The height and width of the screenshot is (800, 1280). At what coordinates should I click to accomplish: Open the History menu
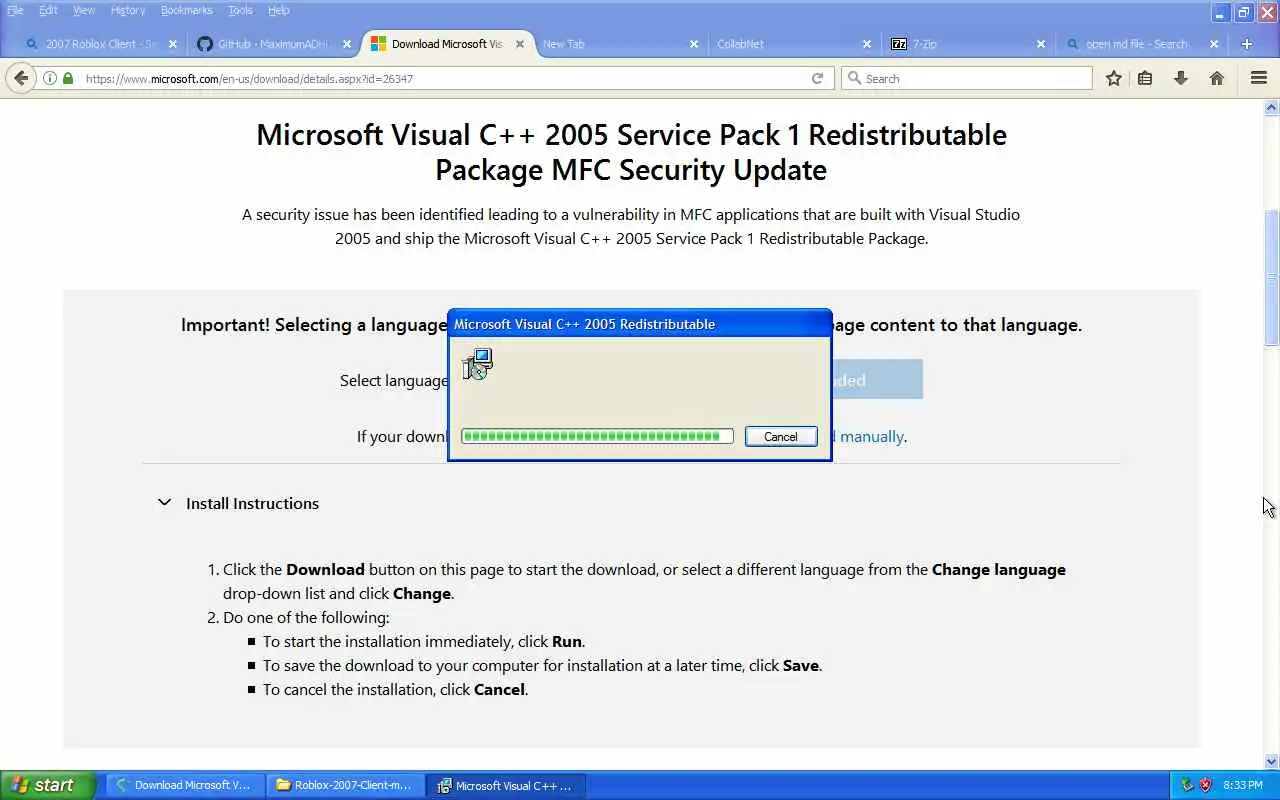pyautogui.click(x=128, y=10)
